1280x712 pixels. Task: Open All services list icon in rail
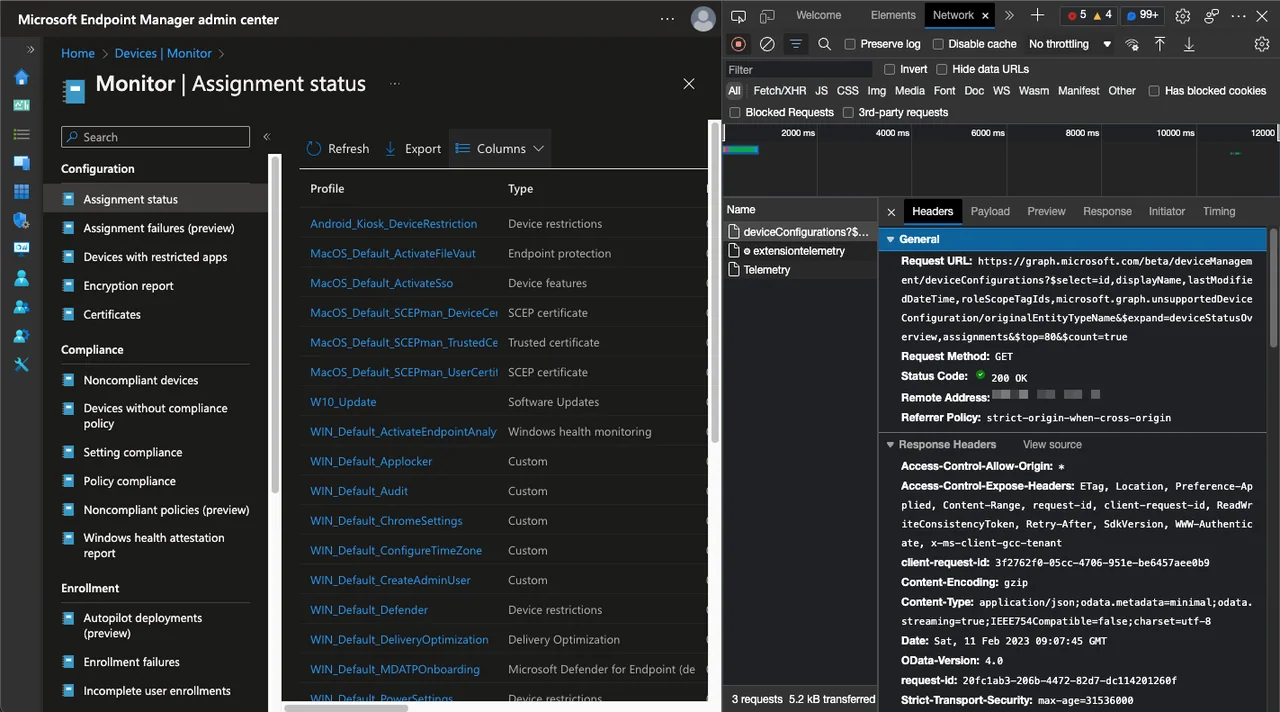(21, 134)
